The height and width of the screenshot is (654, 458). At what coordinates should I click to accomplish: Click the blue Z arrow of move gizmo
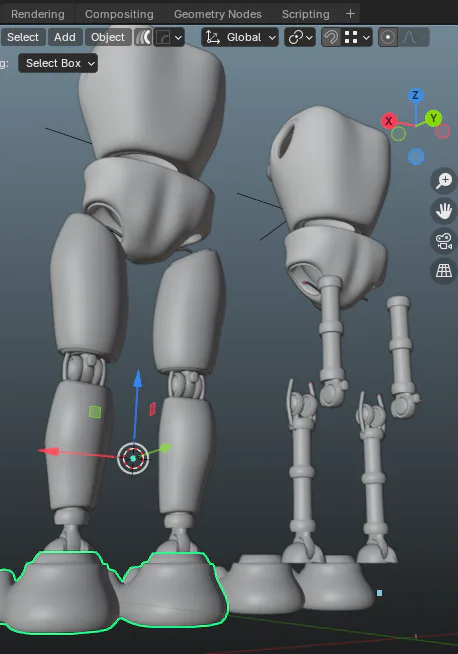pos(137,377)
